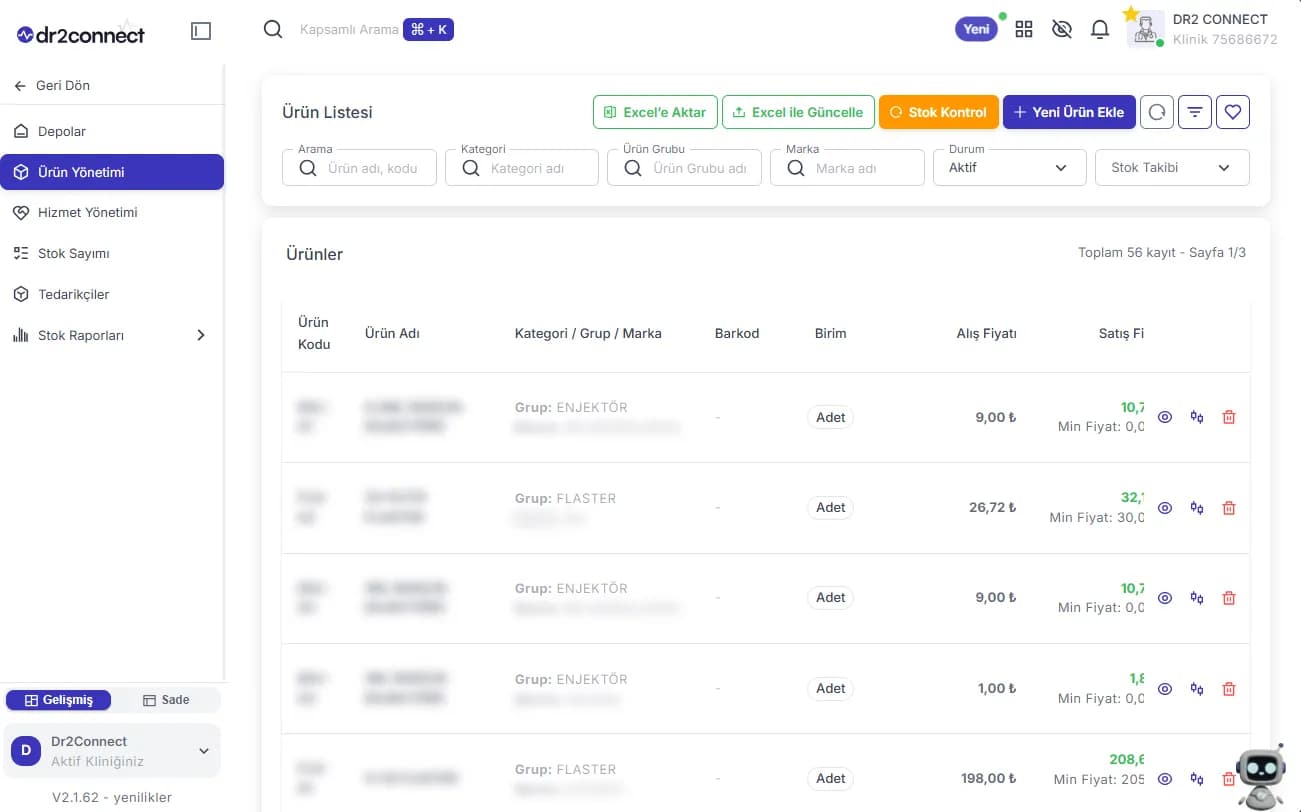This screenshot has height=812, width=1301.
Task: Click the orange Stok Kontrol button
Action: 938,112
